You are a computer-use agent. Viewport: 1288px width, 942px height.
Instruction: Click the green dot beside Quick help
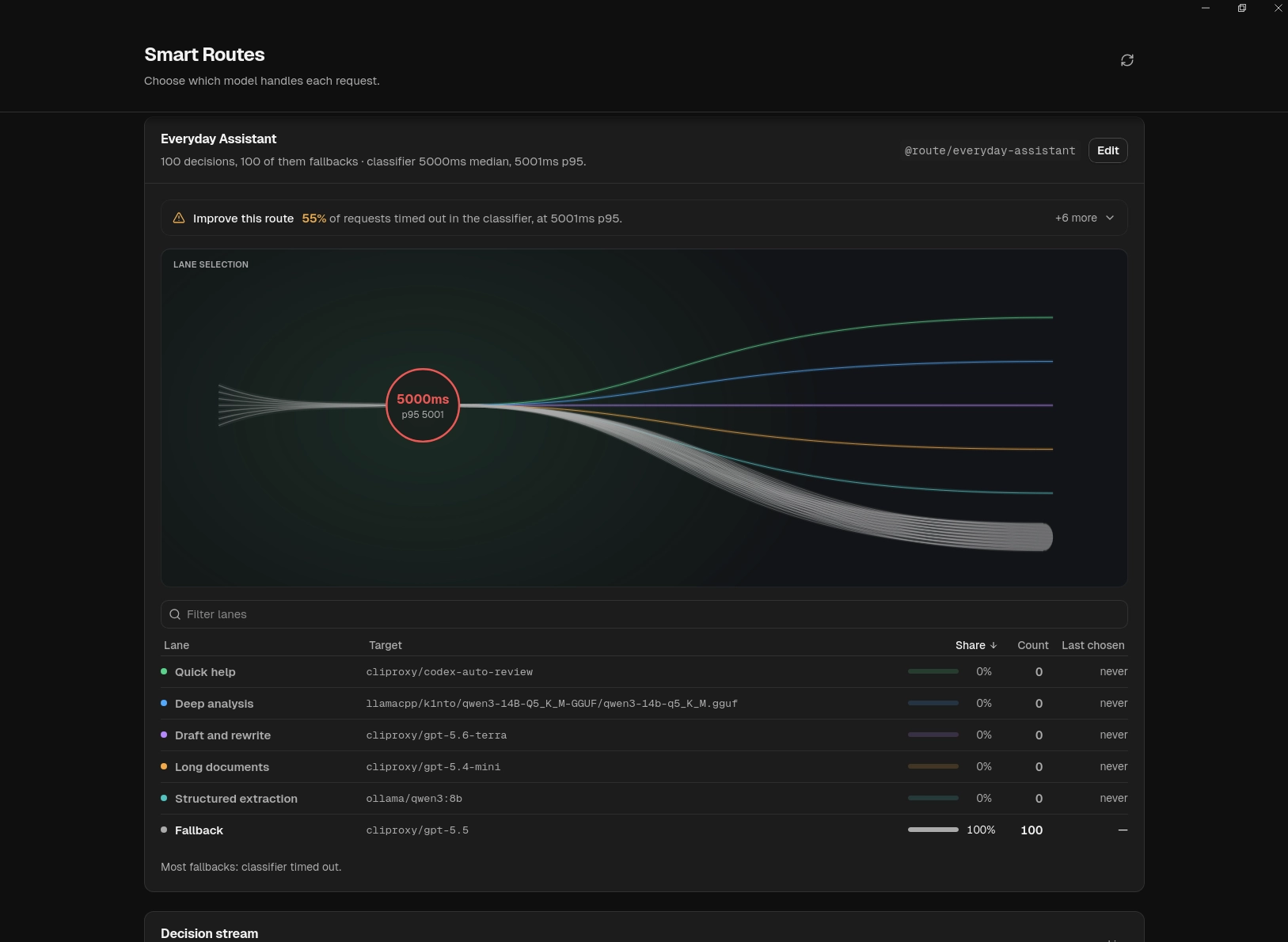point(164,671)
